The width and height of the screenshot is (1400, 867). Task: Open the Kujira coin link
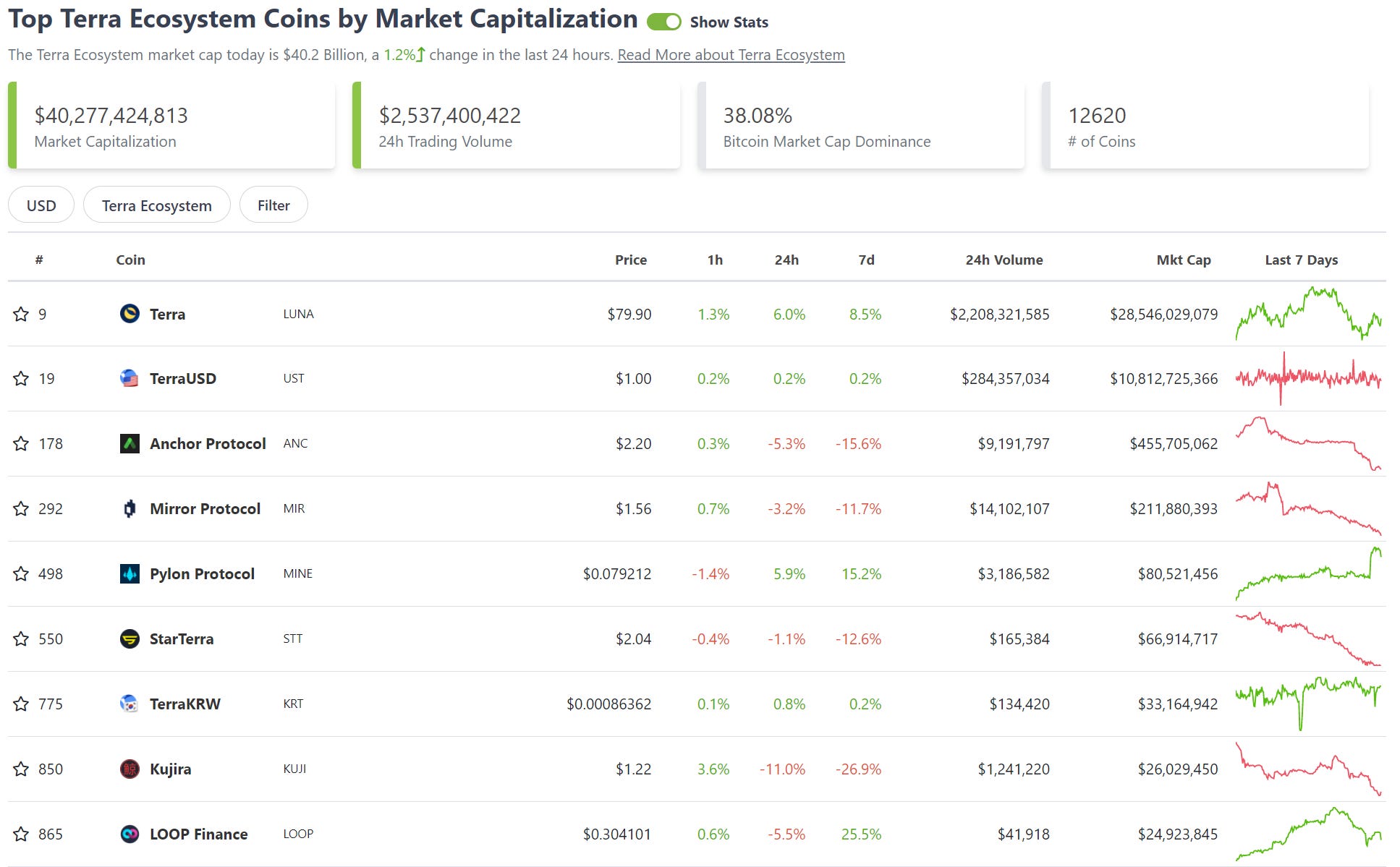[x=170, y=769]
